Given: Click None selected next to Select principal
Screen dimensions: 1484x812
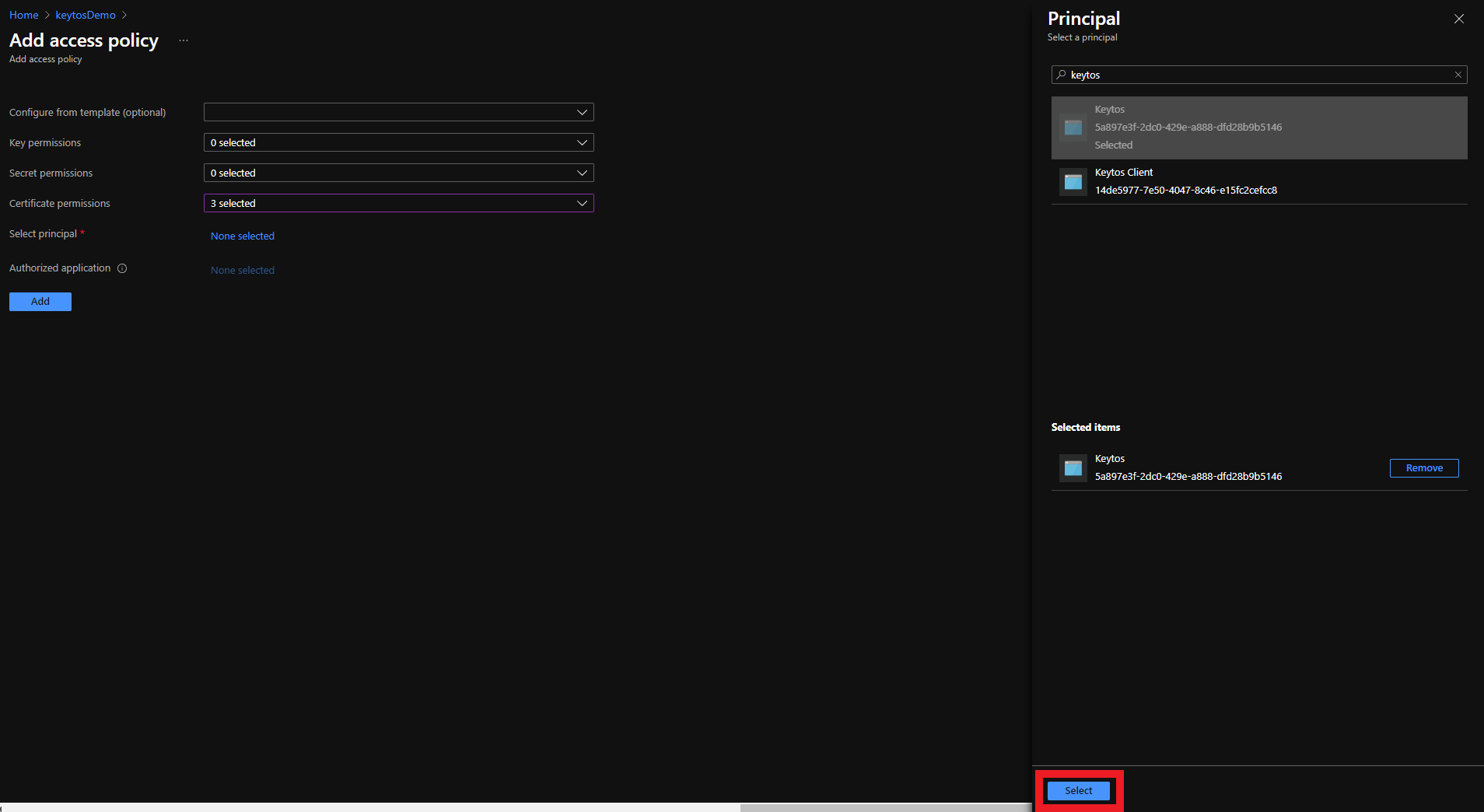Looking at the screenshot, I should [x=243, y=236].
